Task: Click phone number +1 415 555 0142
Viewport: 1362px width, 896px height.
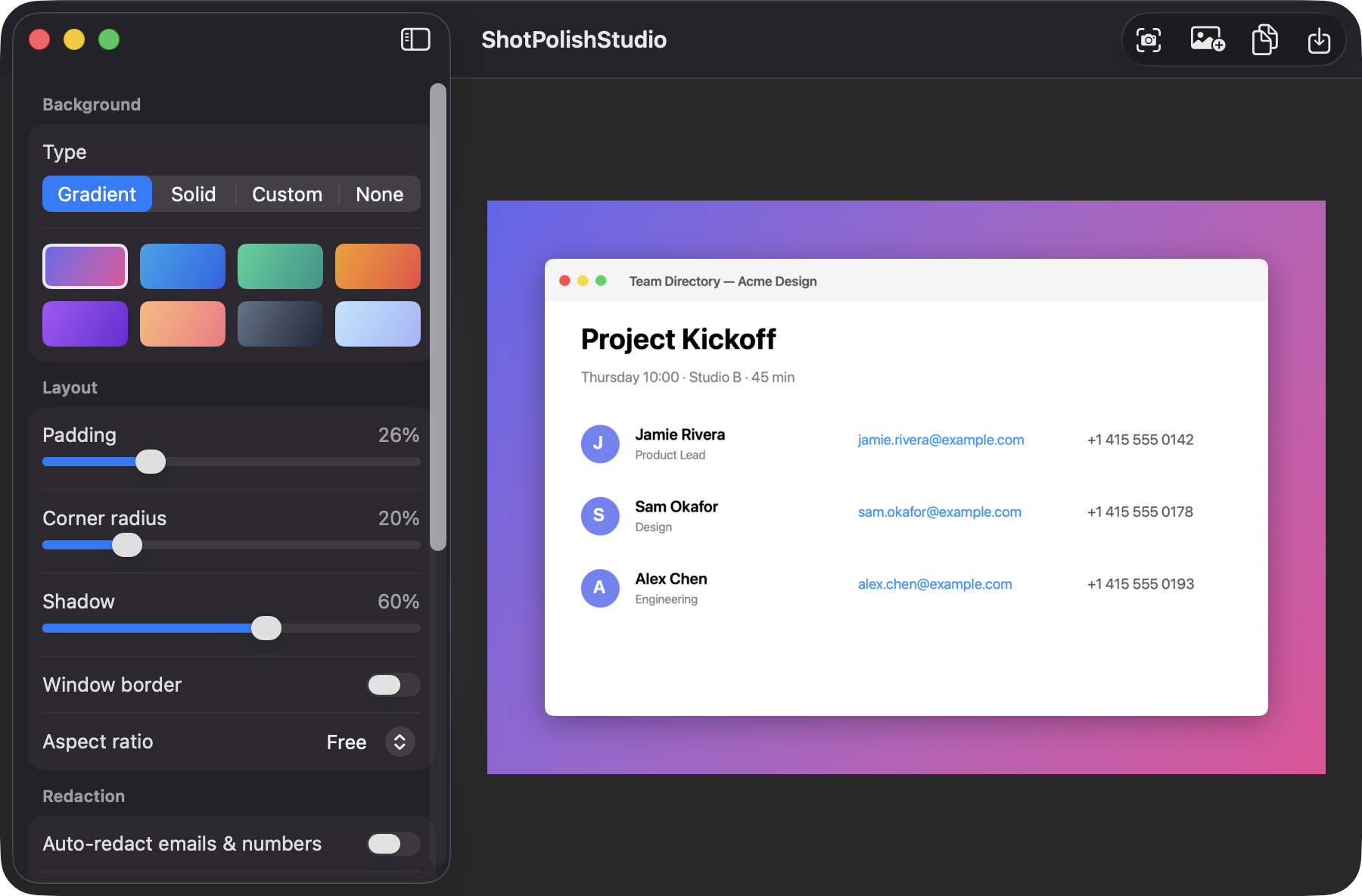Action: point(1140,440)
